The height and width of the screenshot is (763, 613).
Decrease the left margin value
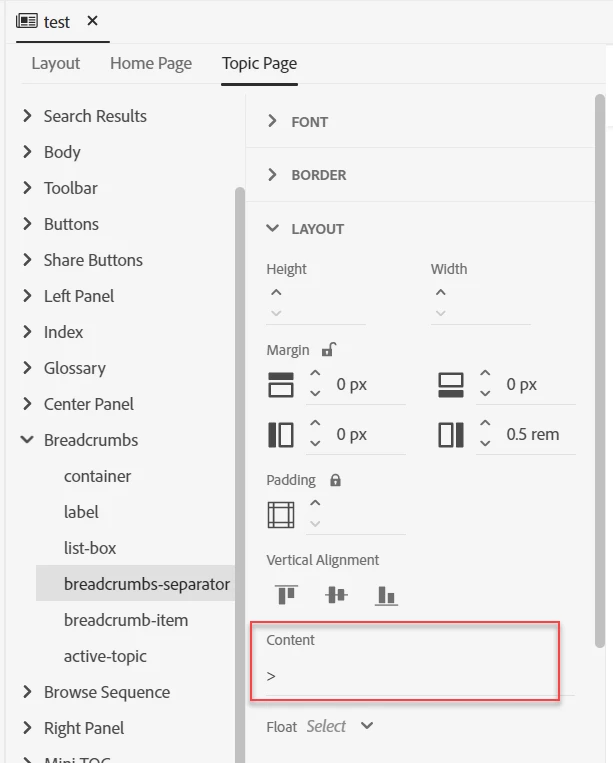(315, 443)
